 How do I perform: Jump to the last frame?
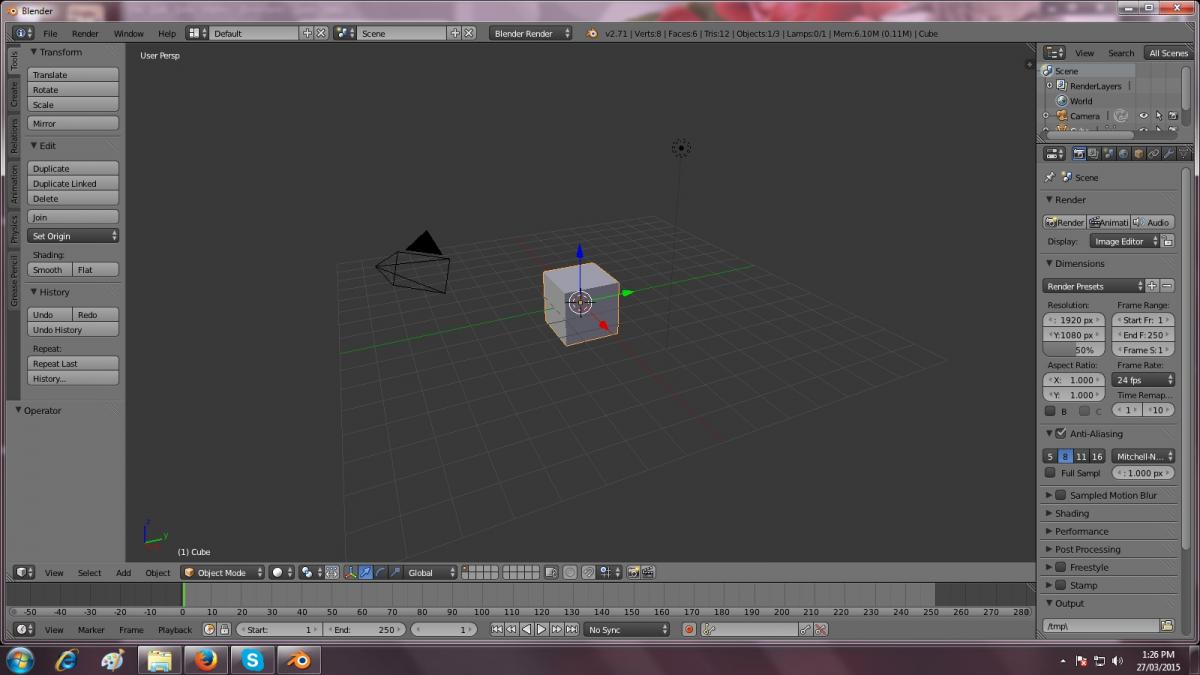pyautogui.click(x=572, y=630)
